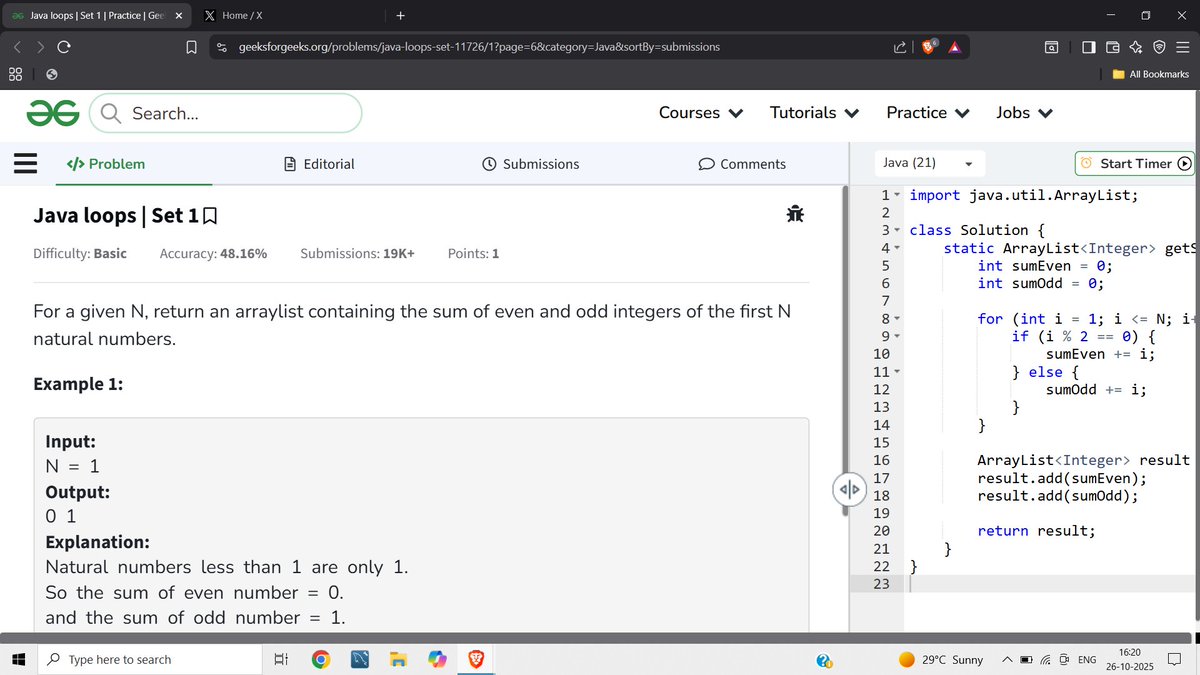Open new tab with plus button

(400, 15)
